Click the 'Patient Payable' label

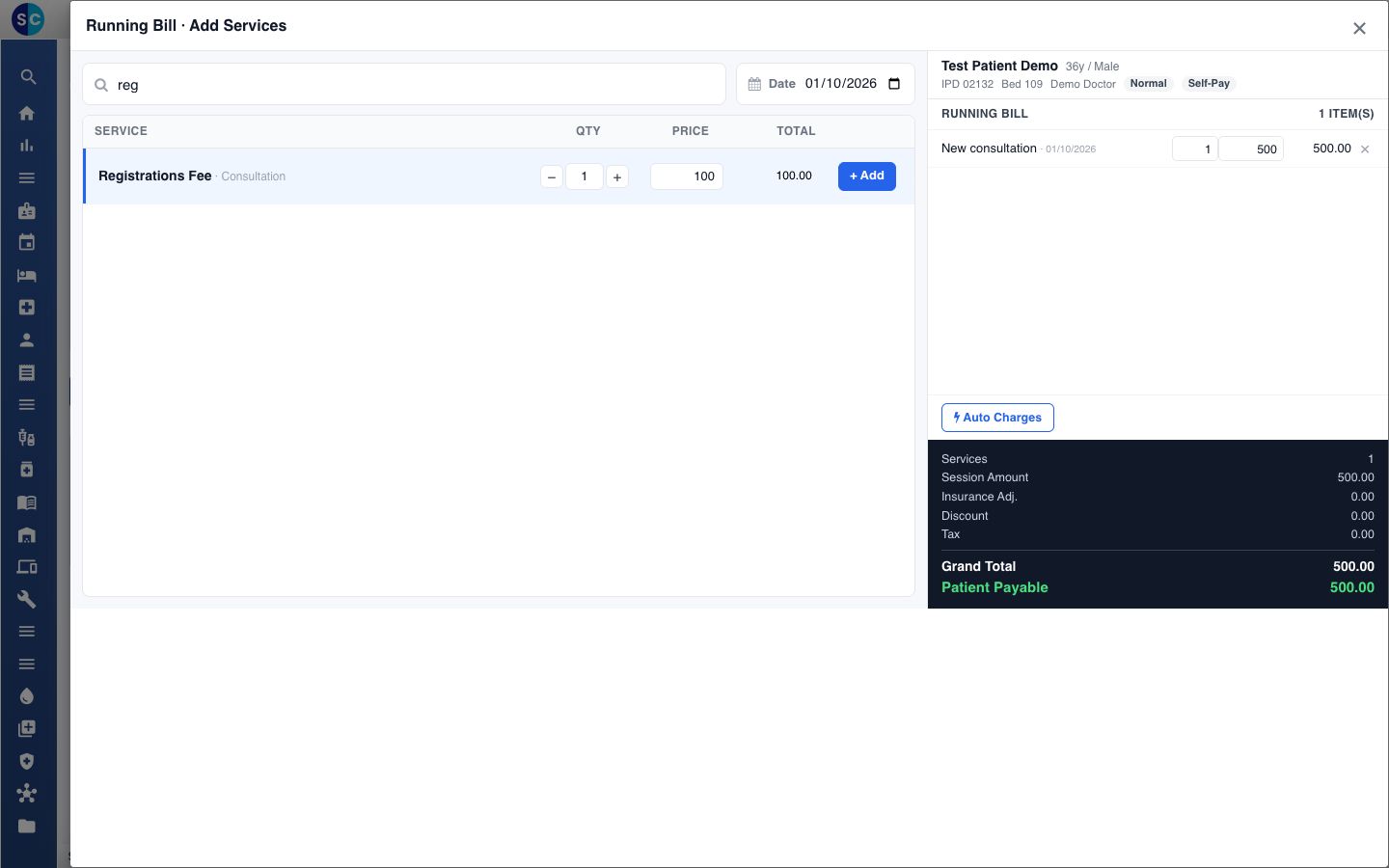pyautogui.click(x=994, y=587)
